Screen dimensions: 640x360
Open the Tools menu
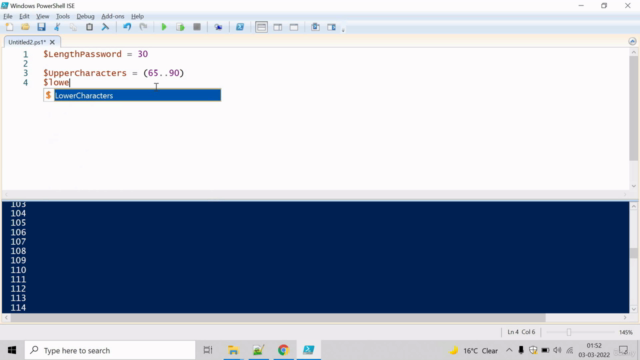62,16
